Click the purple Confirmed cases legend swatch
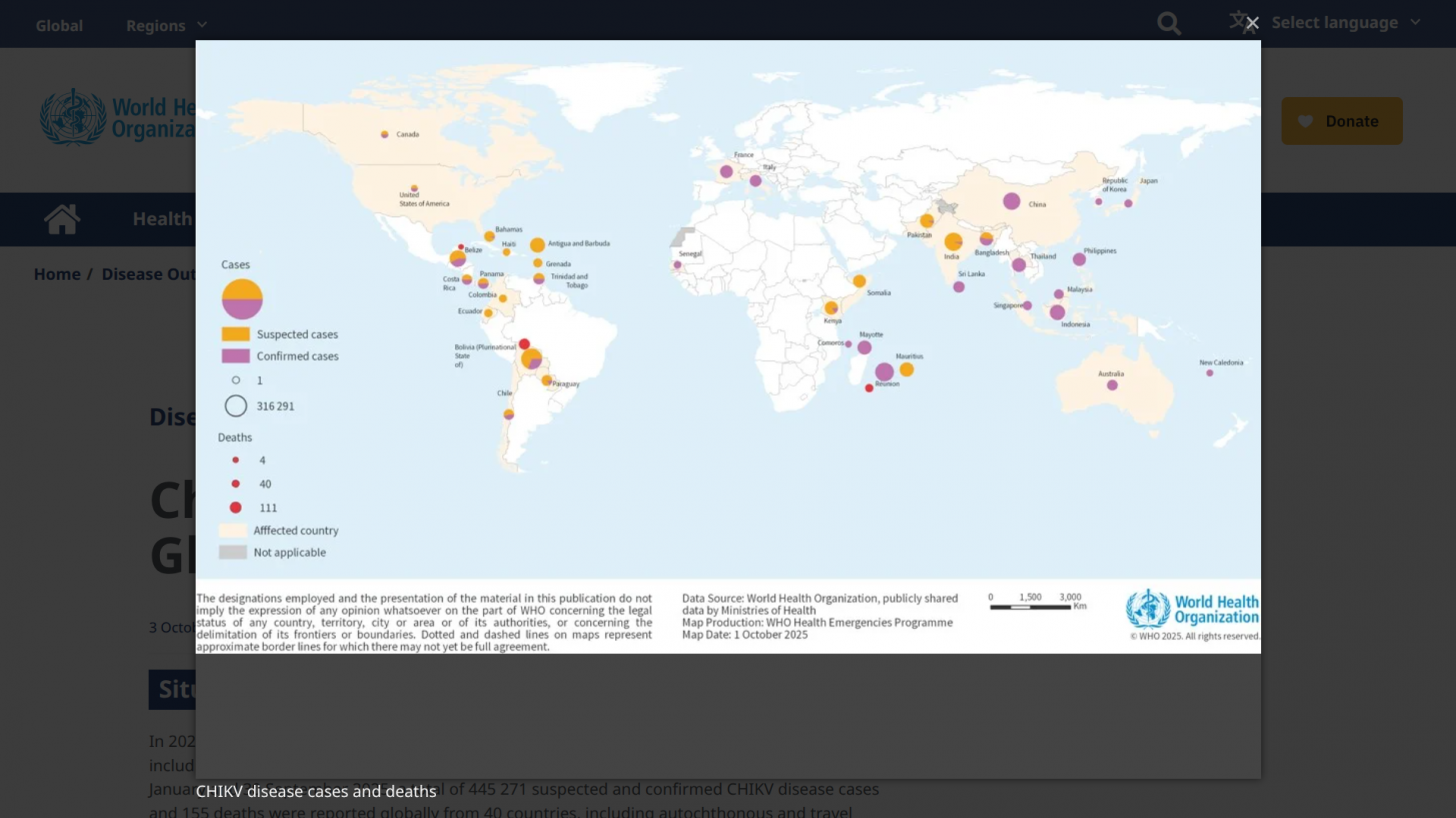This screenshot has height=818, width=1456. pos(235,356)
